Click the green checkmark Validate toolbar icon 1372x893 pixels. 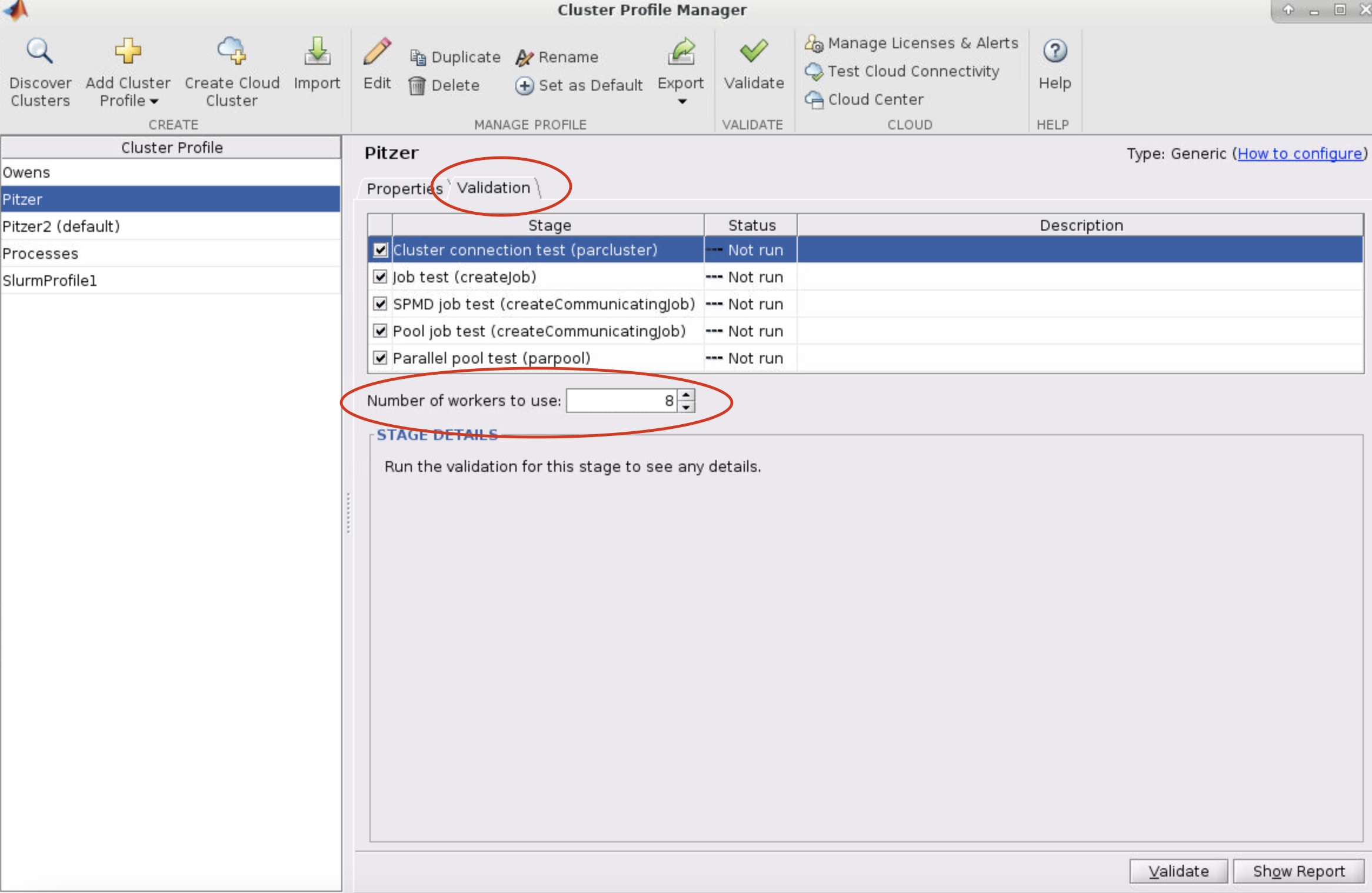coord(754,51)
